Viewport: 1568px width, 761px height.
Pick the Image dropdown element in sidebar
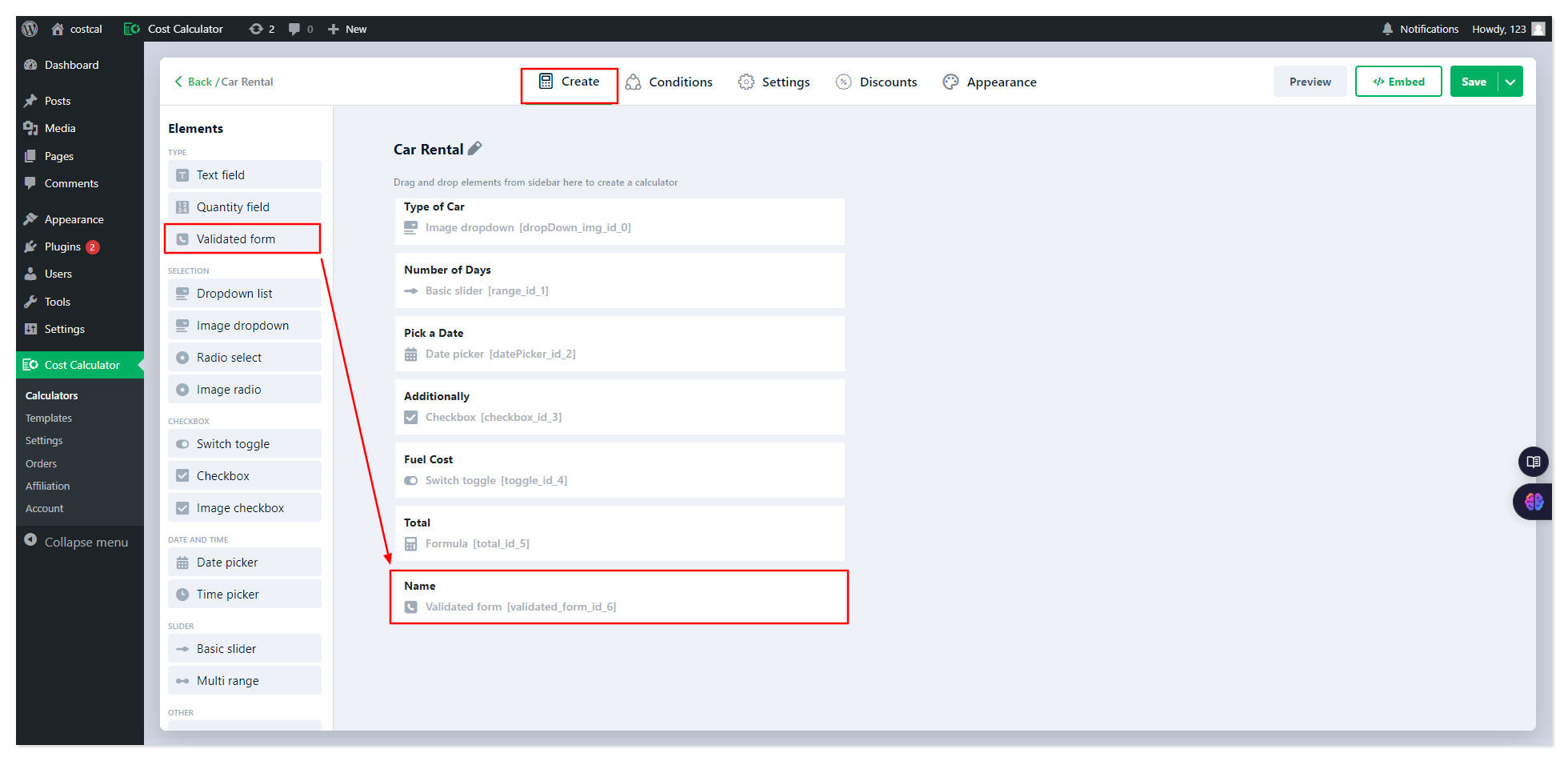coord(244,326)
